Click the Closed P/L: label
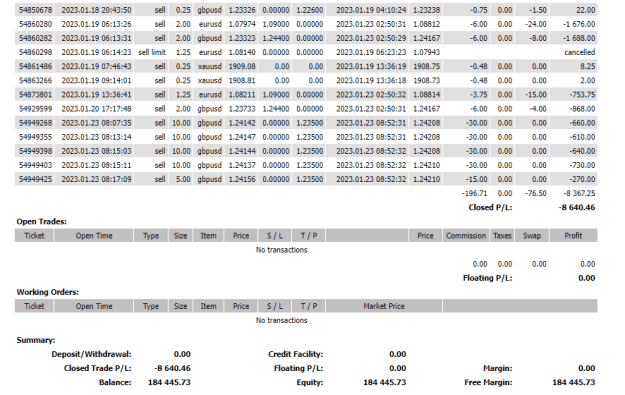The width and height of the screenshot is (625, 395). tap(490, 207)
